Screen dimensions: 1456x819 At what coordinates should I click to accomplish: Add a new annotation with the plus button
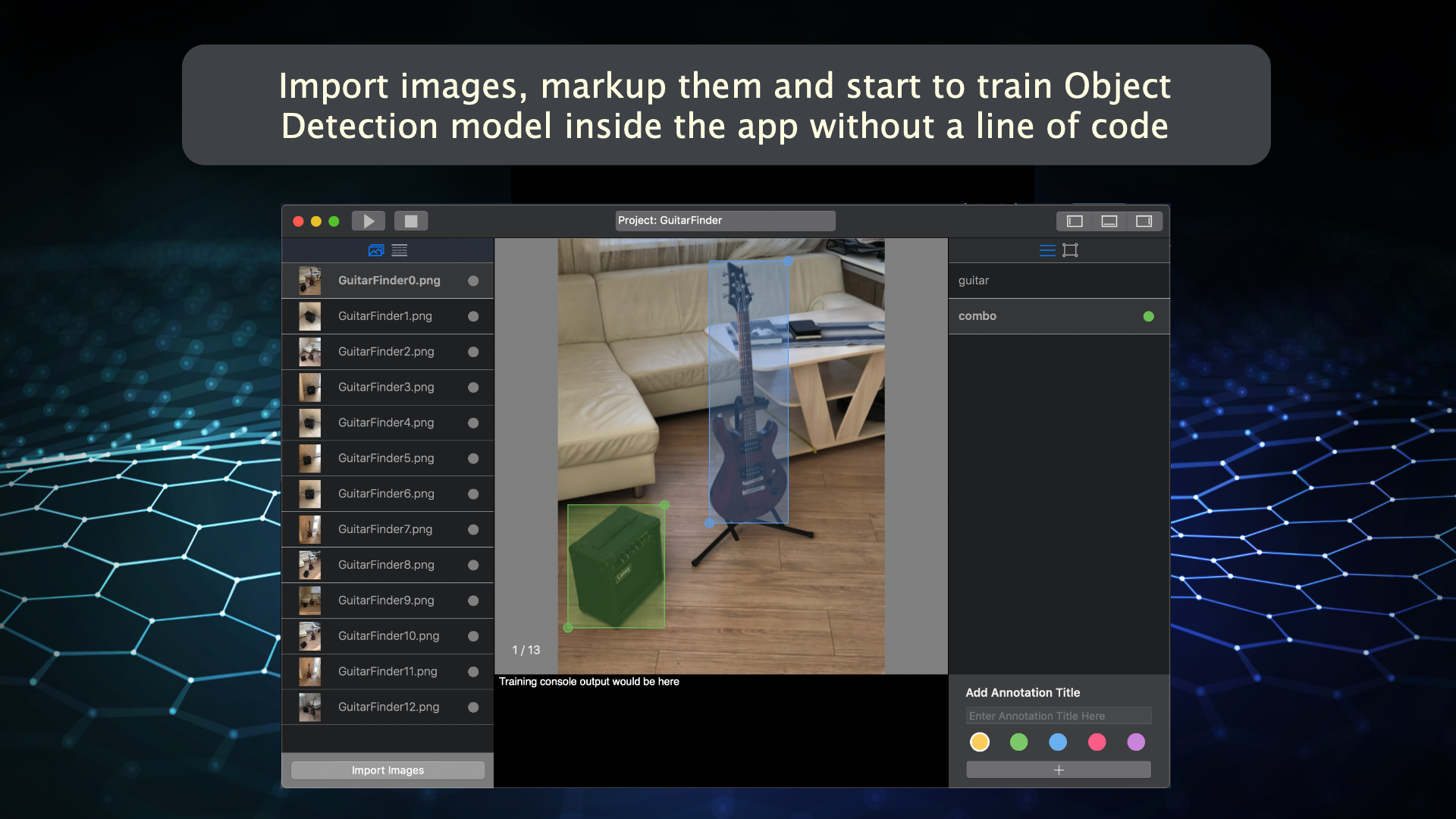[x=1059, y=769]
